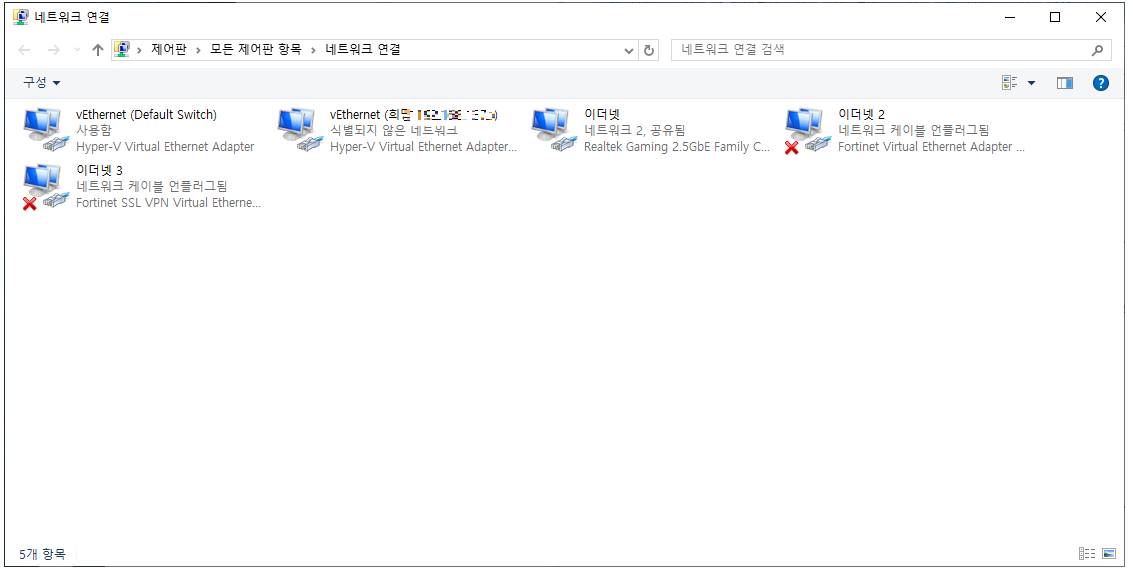Open the 구성 organize menu
1133x569 pixels.
(x=41, y=82)
